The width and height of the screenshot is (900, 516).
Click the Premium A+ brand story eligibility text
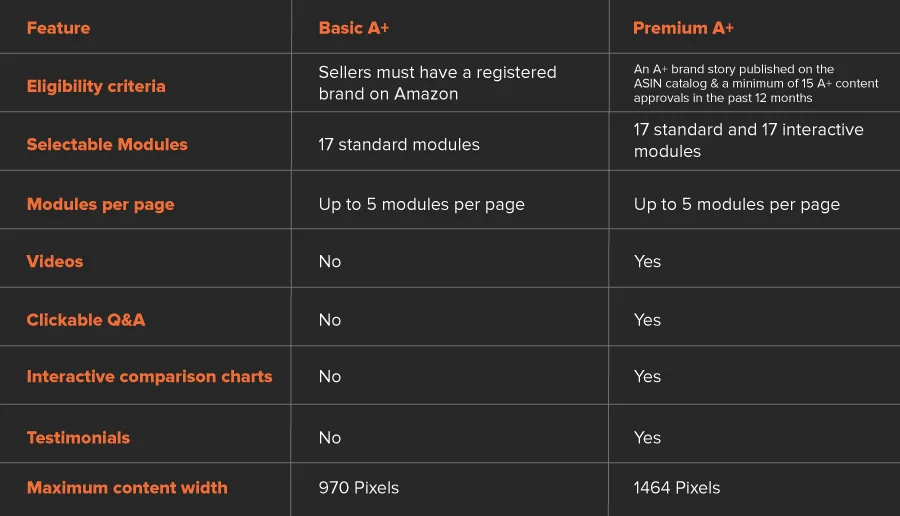pos(756,84)
